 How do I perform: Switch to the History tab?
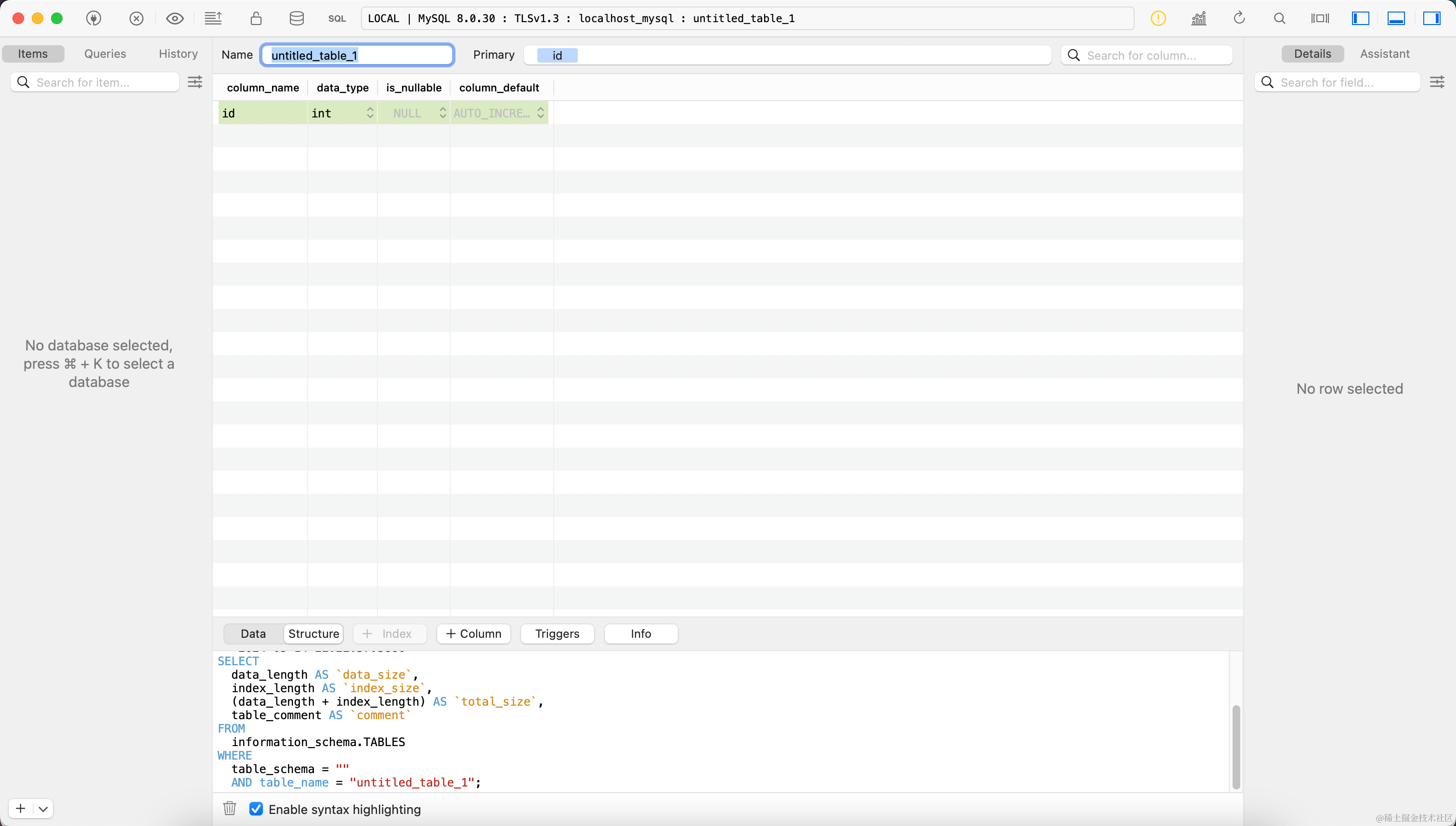178,54
